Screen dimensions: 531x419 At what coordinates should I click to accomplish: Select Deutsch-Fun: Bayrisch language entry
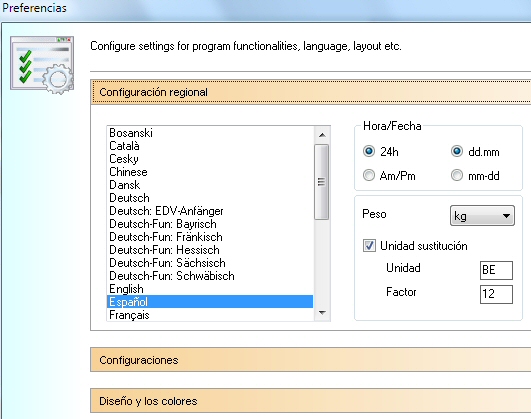[x=210, y=224]
